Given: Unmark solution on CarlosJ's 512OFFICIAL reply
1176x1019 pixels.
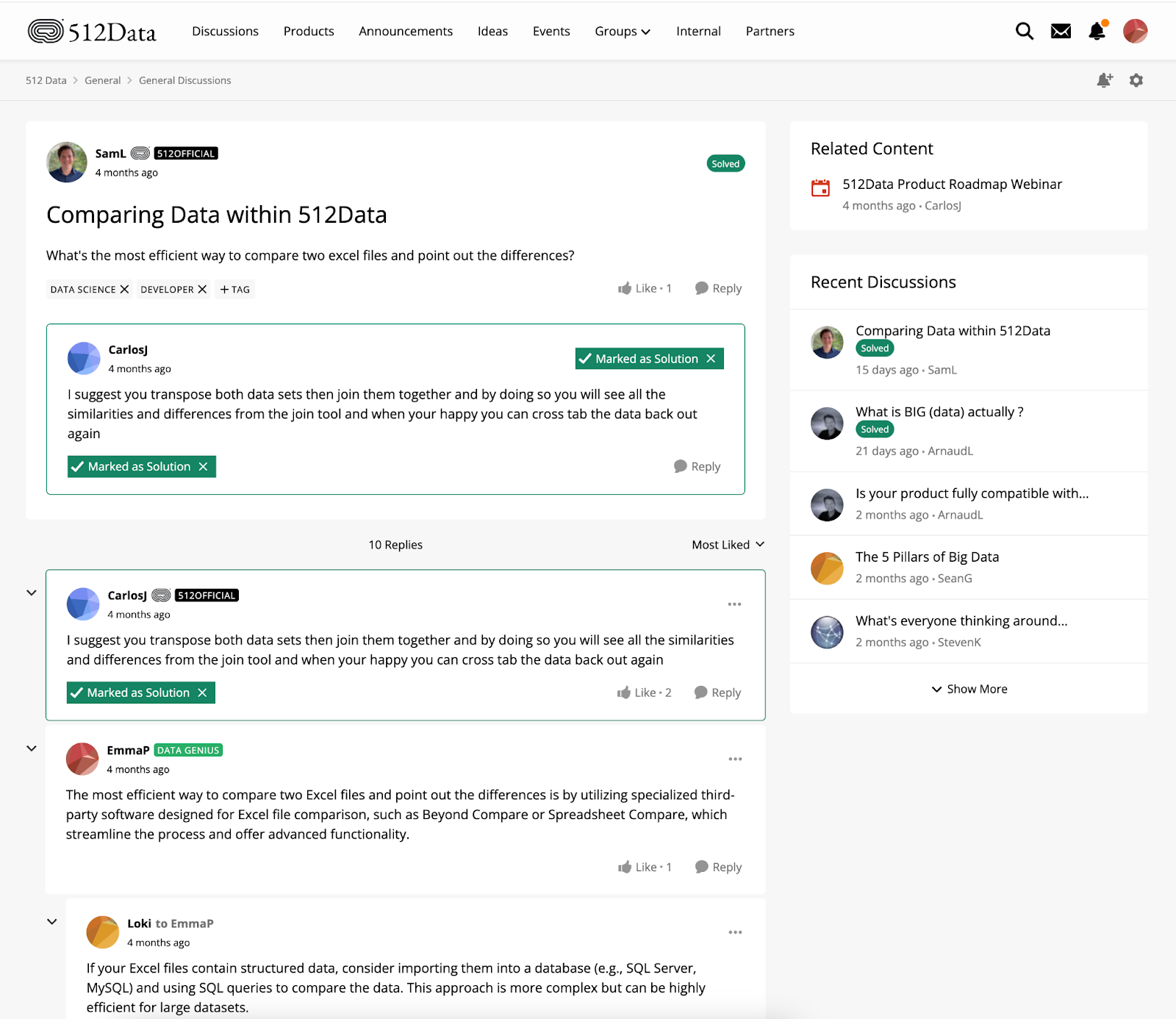Looking at the screenshot, I should pos(202,693).
